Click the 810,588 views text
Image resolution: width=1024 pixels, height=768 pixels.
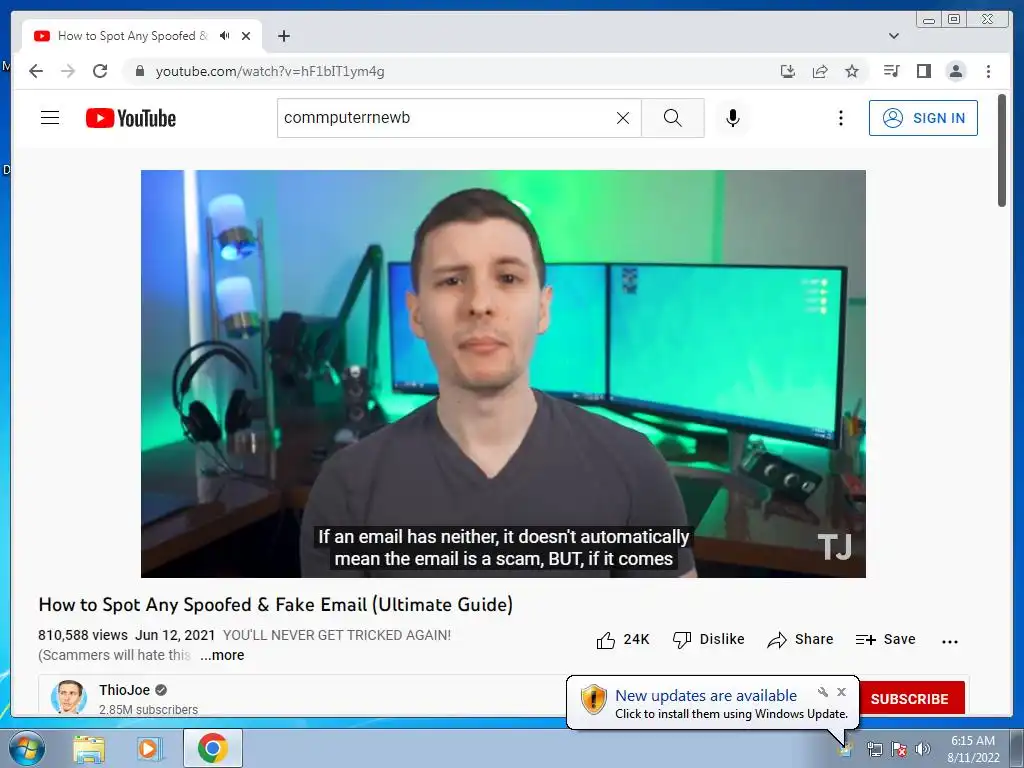pos(83,635)
